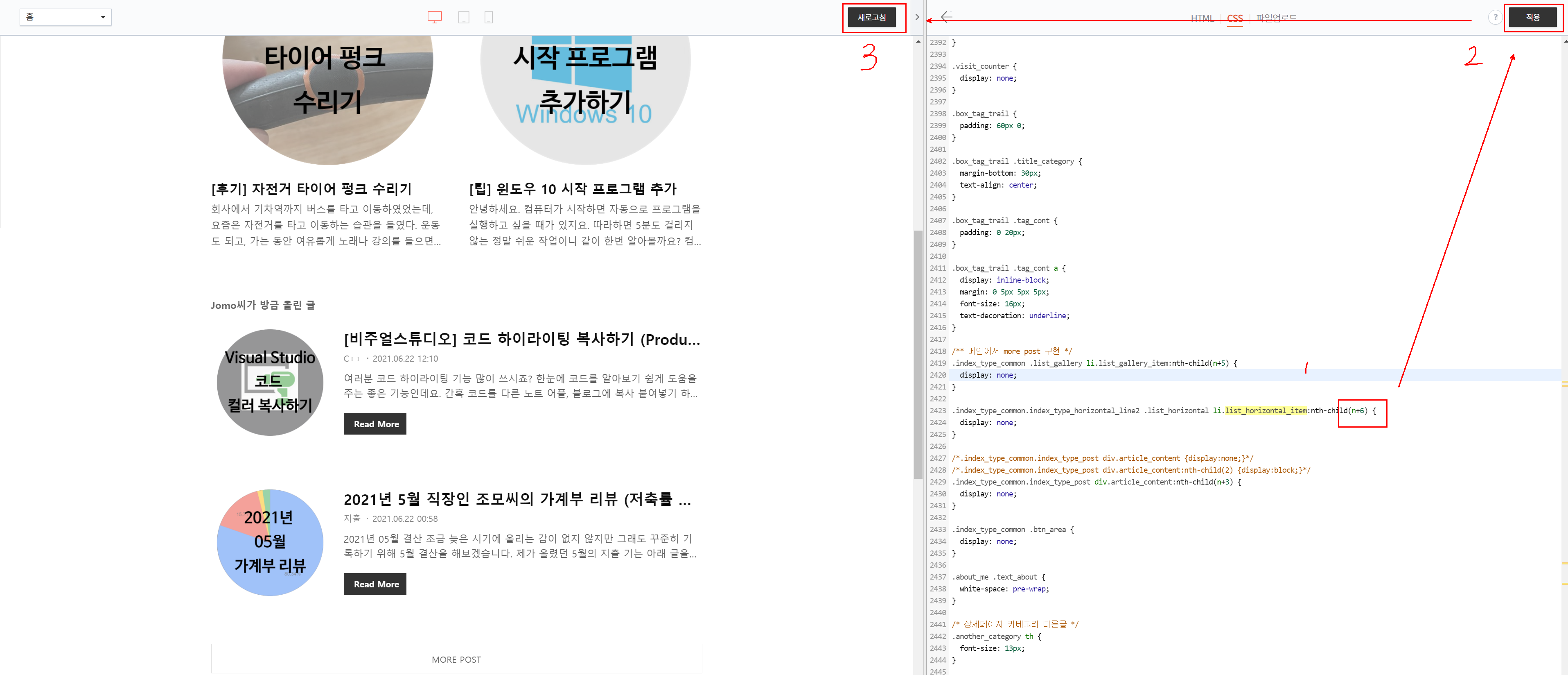Switch to mobile preview icon
The image size is (1568, 675).
[488, 17]
